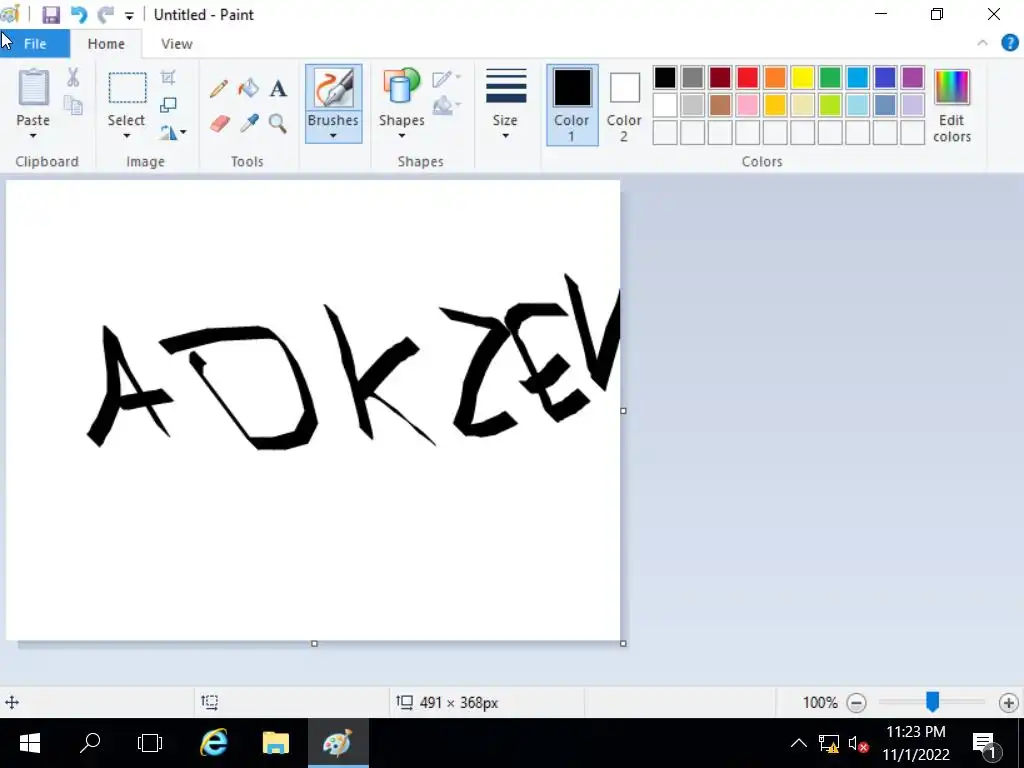Screen dimensions: 1024x768
Task: Select the Pencil tool
Action: tap(219, 89)
